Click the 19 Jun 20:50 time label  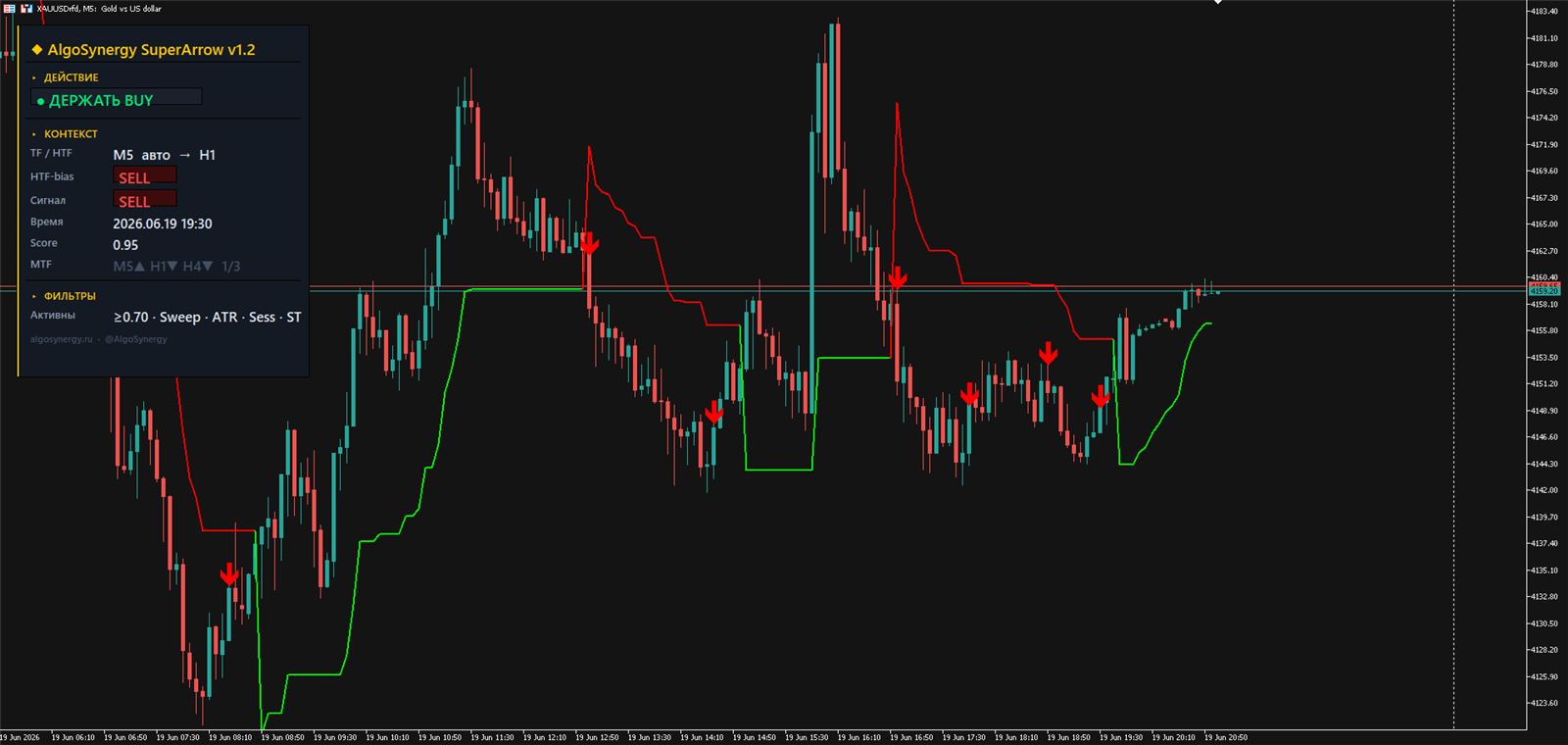pos(1226,737)
